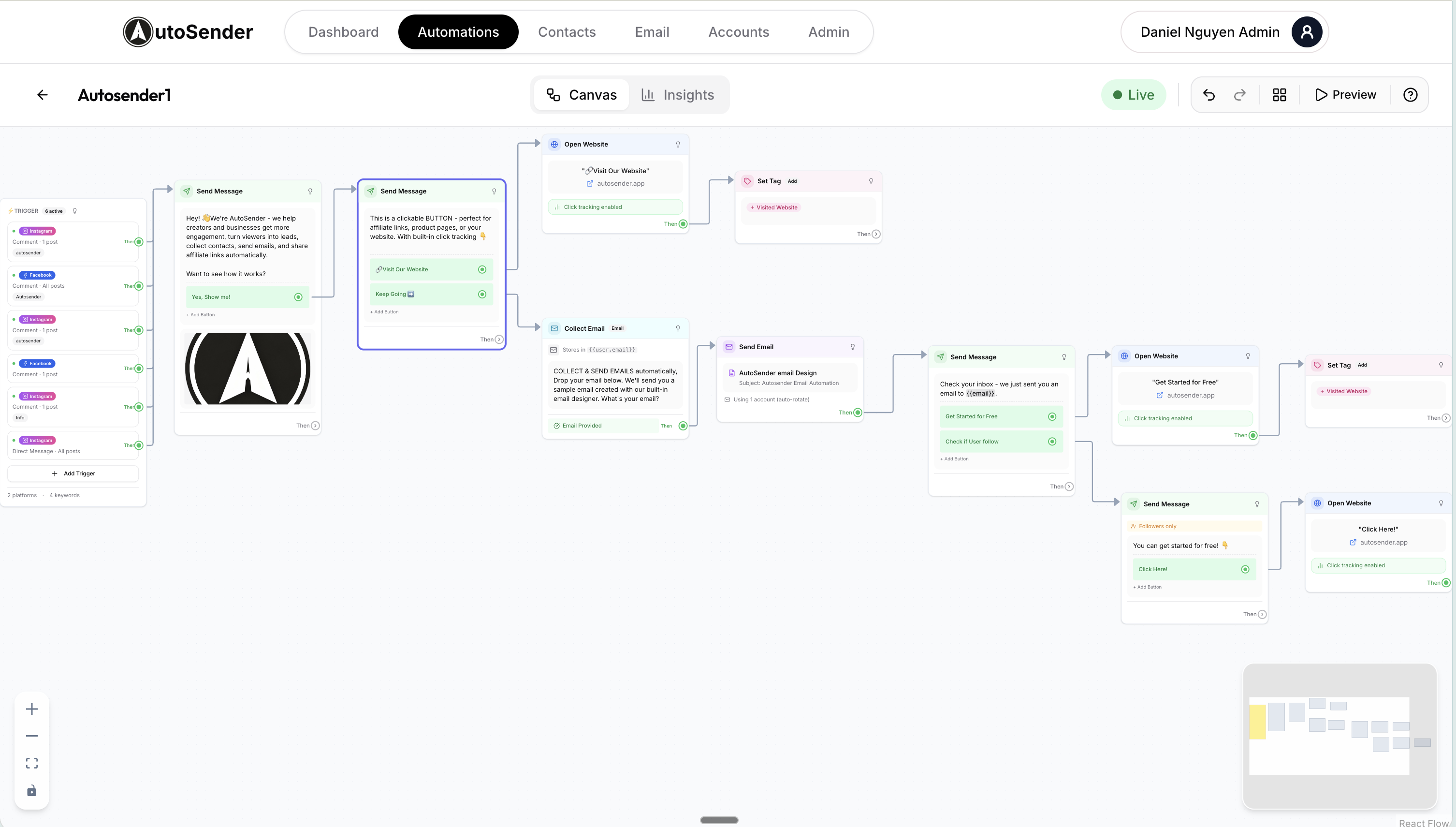
Task: Click the fit view icon
Action: tap(32, 763)
